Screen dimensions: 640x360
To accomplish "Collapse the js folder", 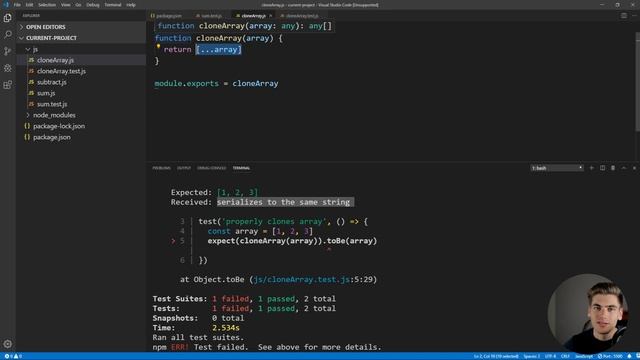I will tap(81, 49).
